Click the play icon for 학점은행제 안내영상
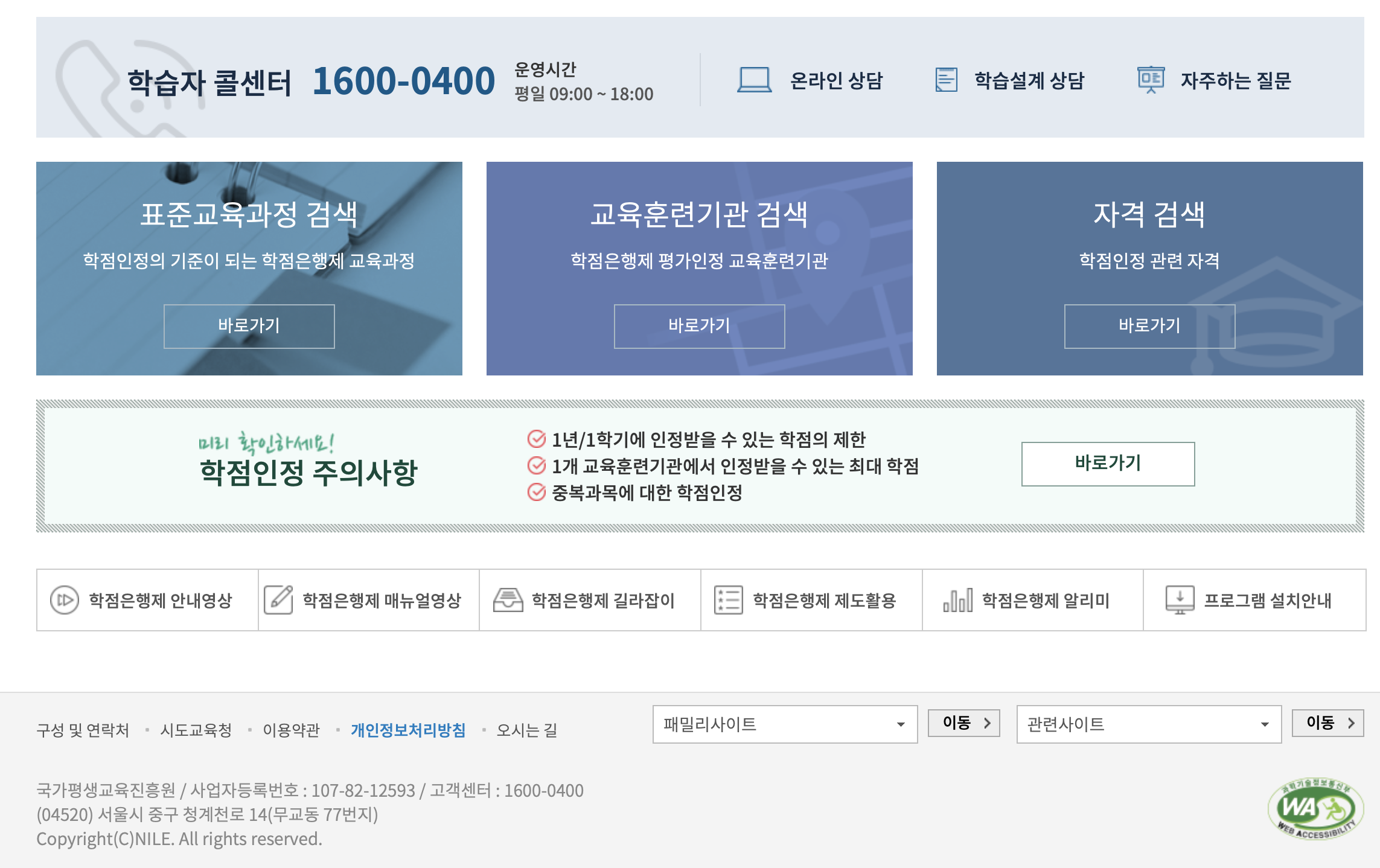The image size is (1380, 868). (x=64, y=600)
